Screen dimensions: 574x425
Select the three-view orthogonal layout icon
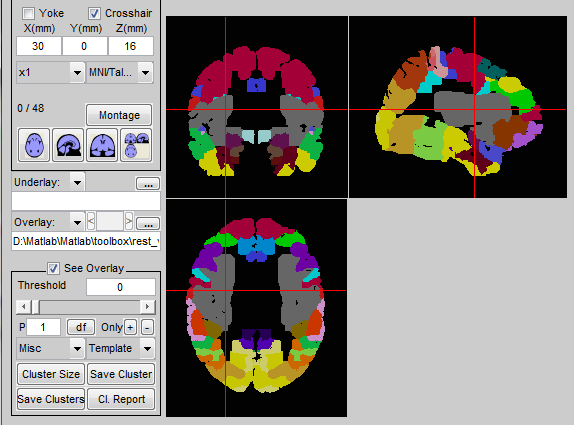point(136,145)
